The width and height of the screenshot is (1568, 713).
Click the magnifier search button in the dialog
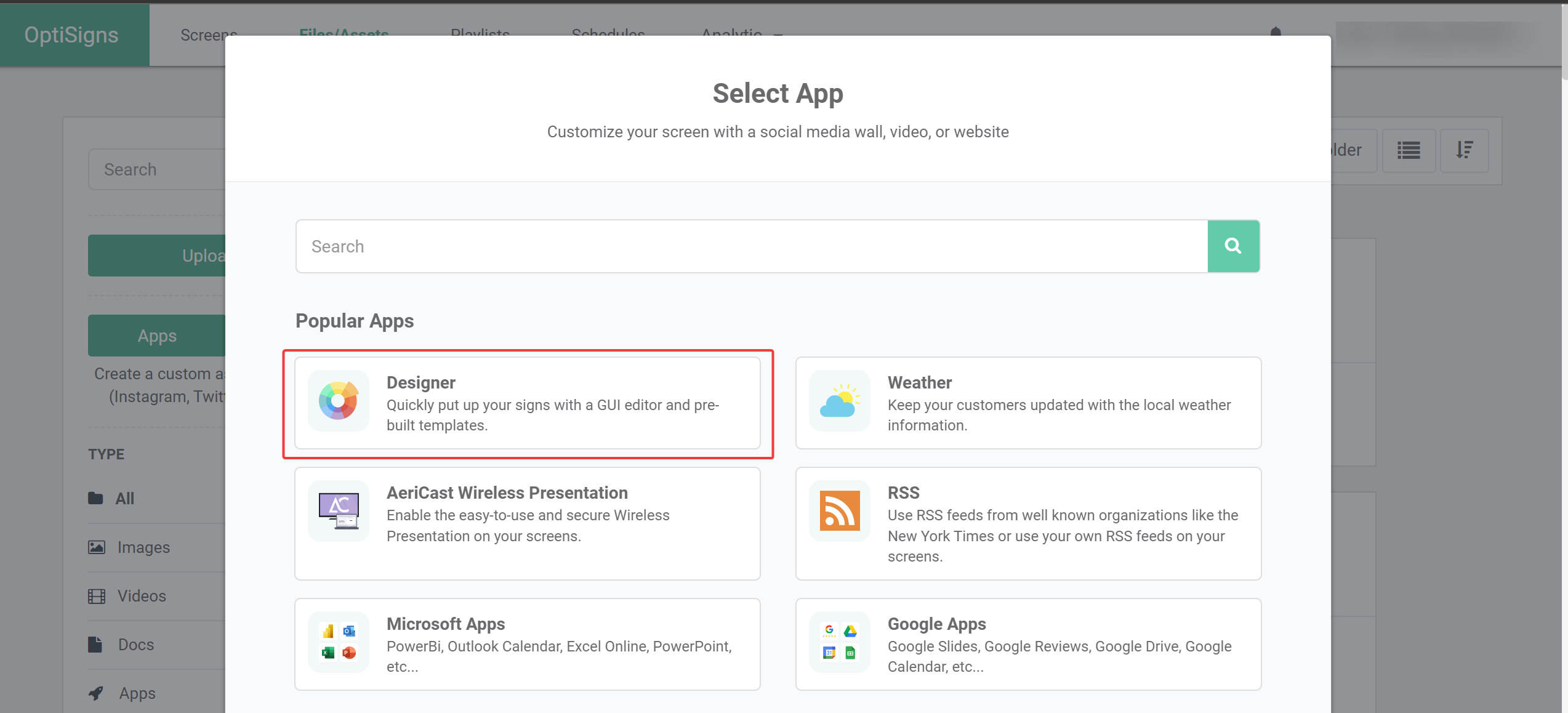pos(1233,246)
